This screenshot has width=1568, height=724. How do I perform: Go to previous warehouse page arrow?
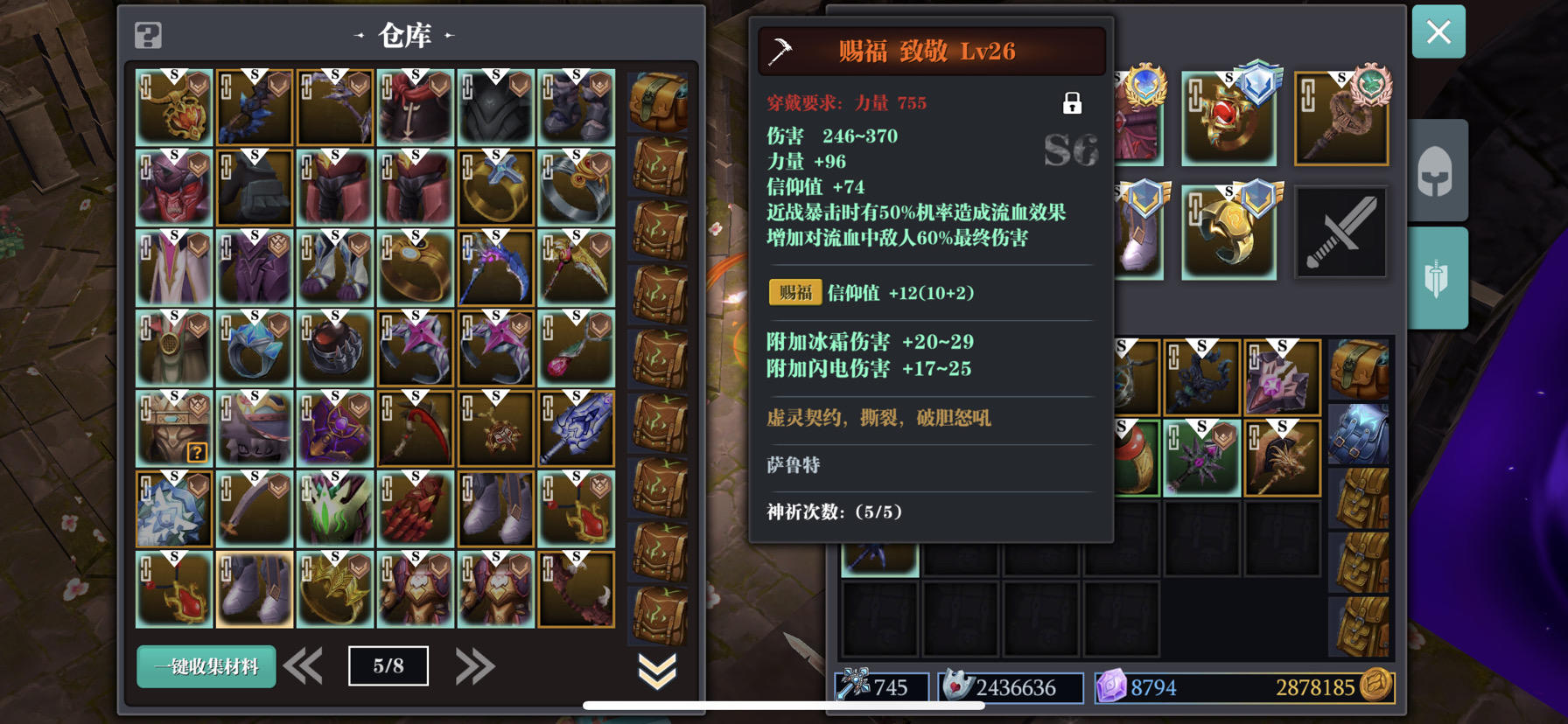(x=304, y=666)
